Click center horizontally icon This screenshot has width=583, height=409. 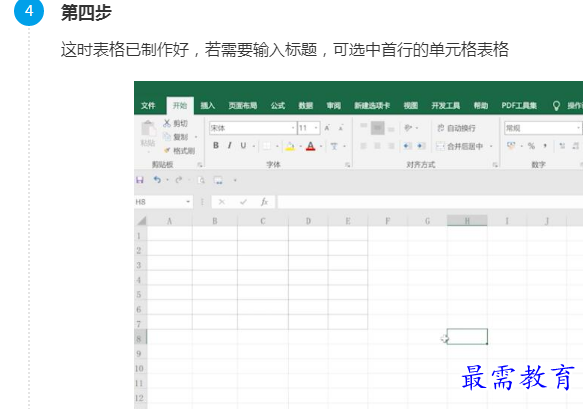tap(377, 146)
